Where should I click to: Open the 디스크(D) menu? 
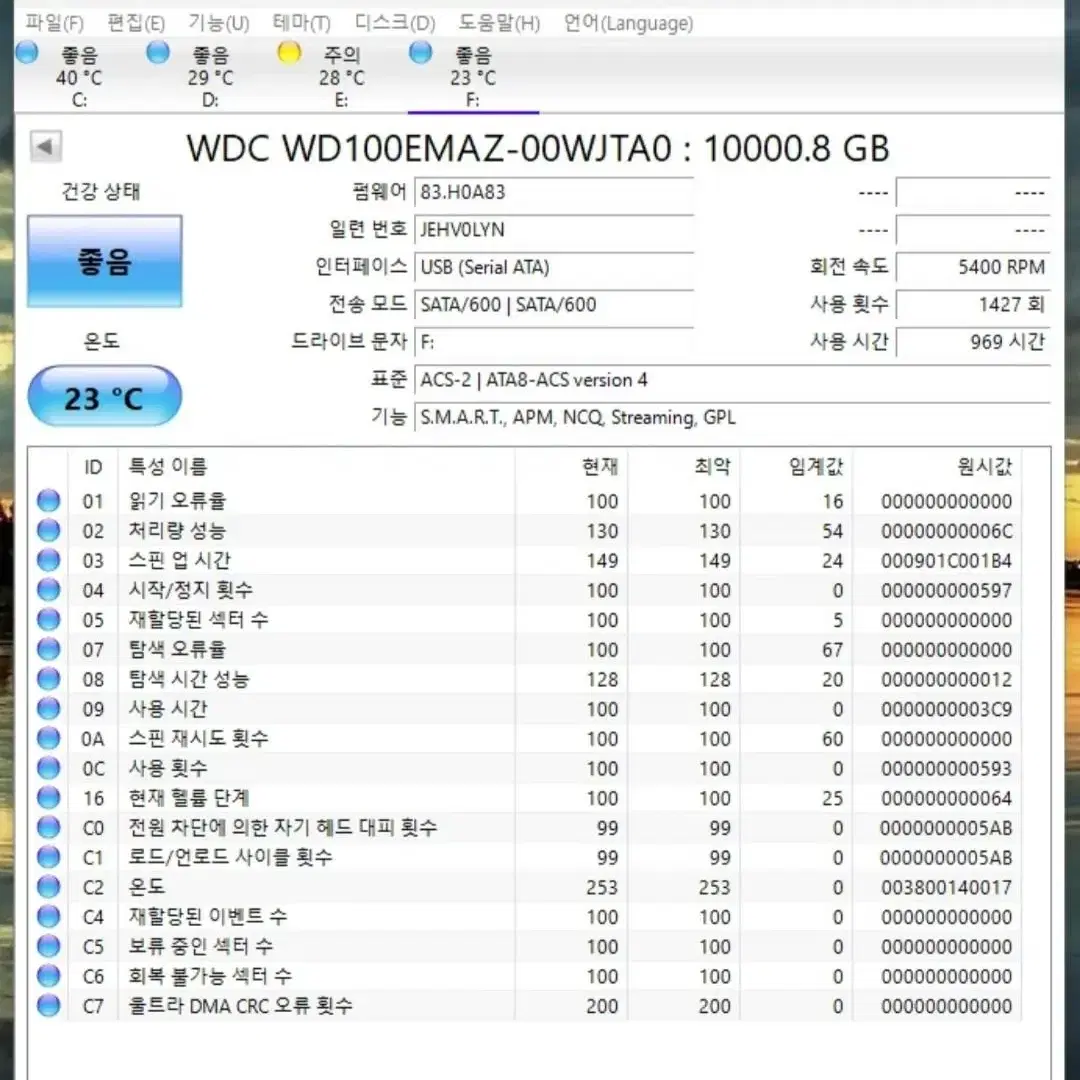395,23
